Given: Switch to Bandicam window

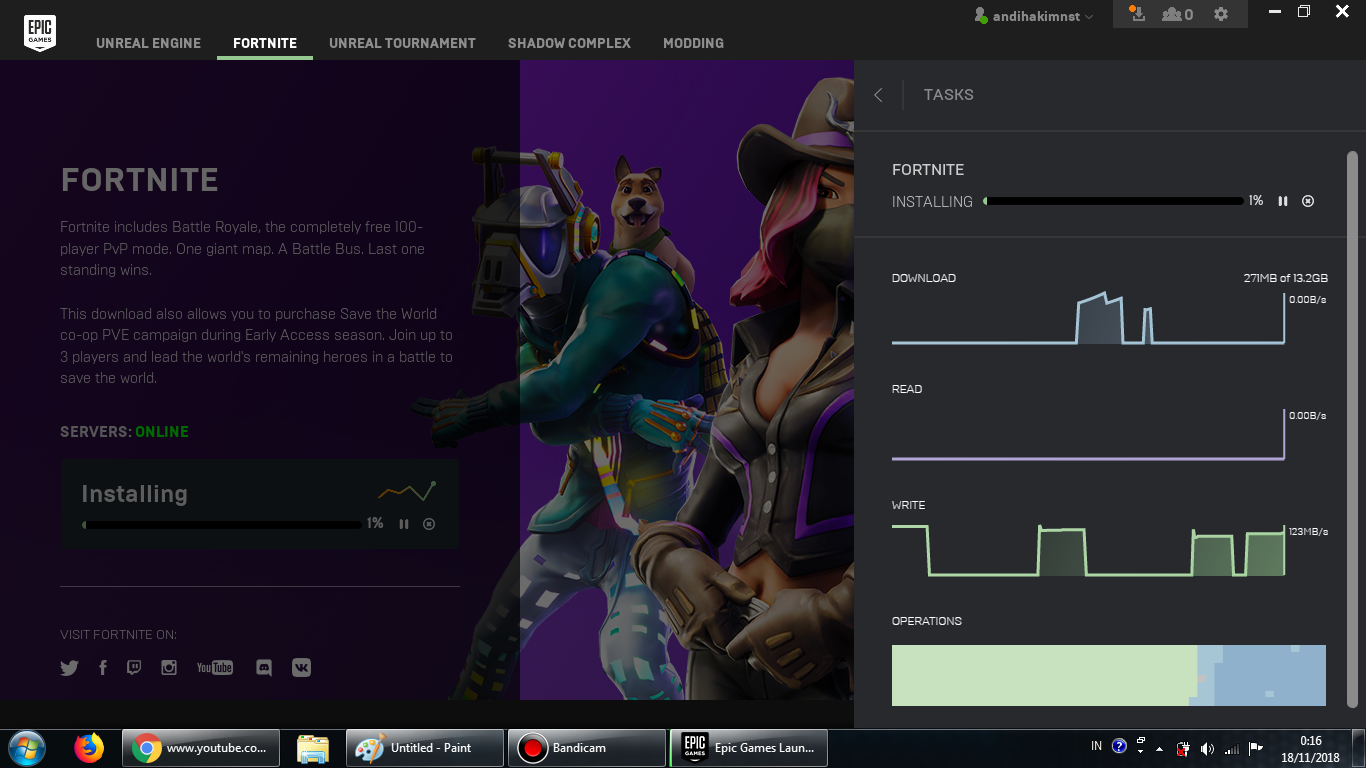Looking at the screenshot, I should coord(587,748).
